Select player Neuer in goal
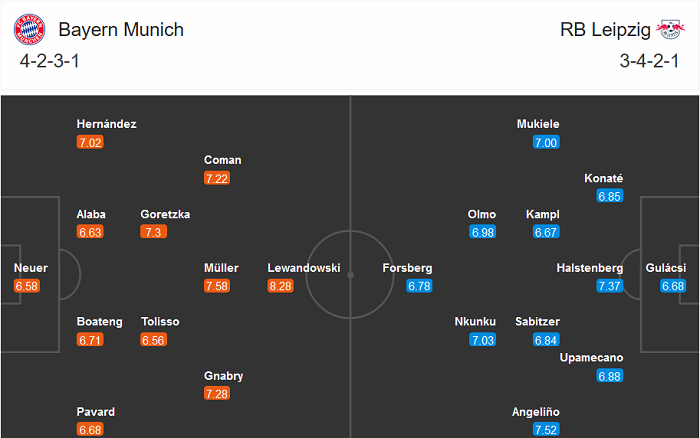 pyautogui.click(x=30, y=268)
